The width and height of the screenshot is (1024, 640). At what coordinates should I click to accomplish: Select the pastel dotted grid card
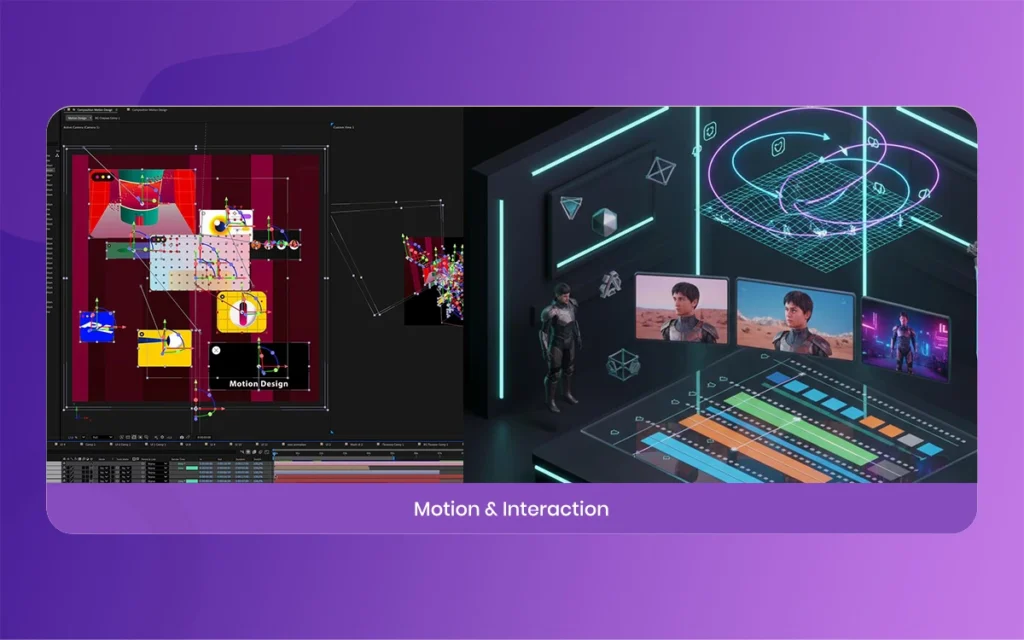pos(200,263)
